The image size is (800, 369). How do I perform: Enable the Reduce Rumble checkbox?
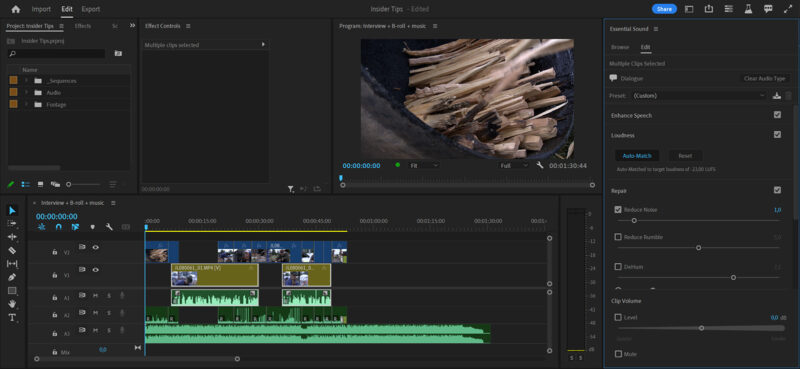[x=618, y=237]
